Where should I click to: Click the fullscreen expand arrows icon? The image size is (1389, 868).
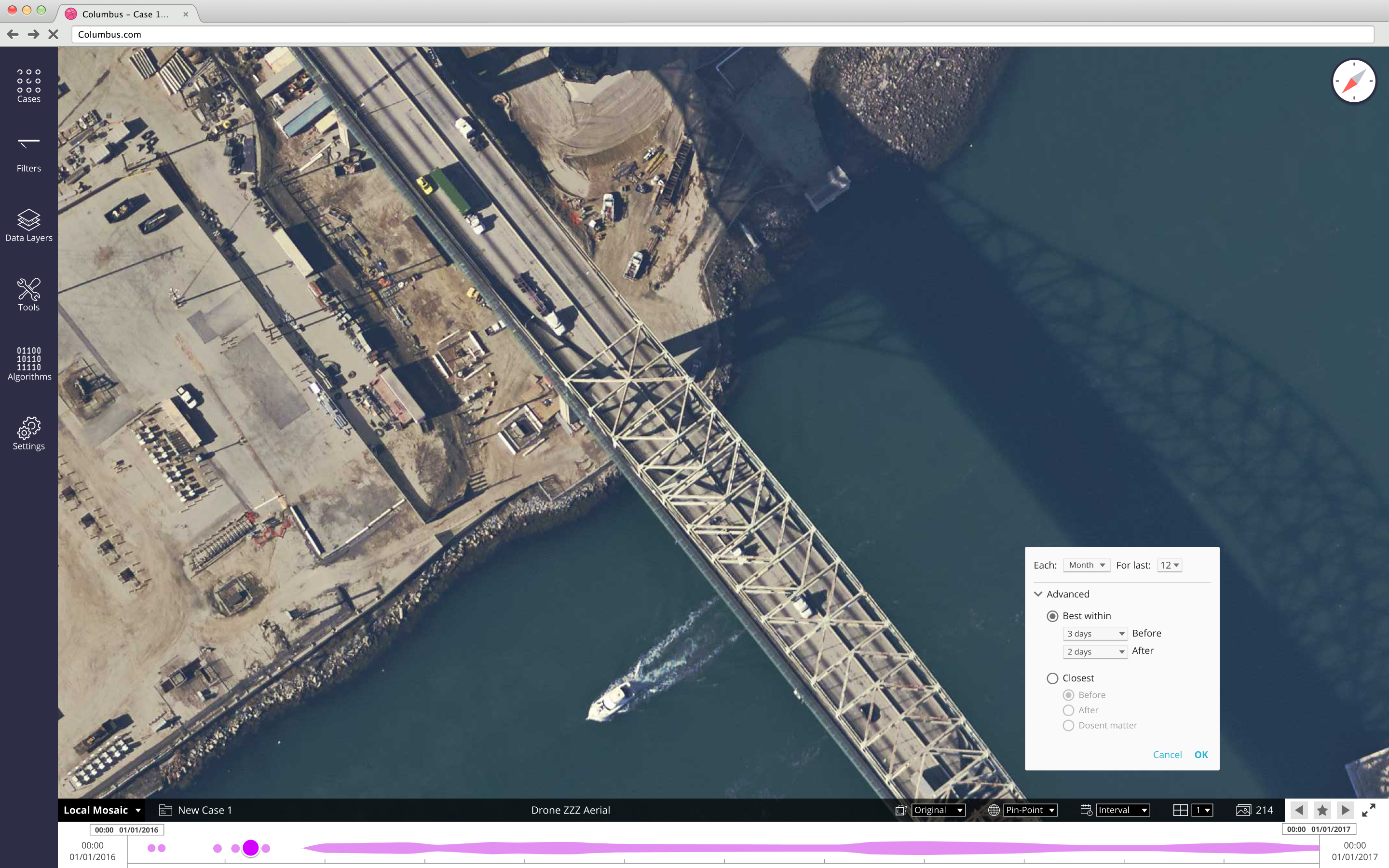(1369, 810)
